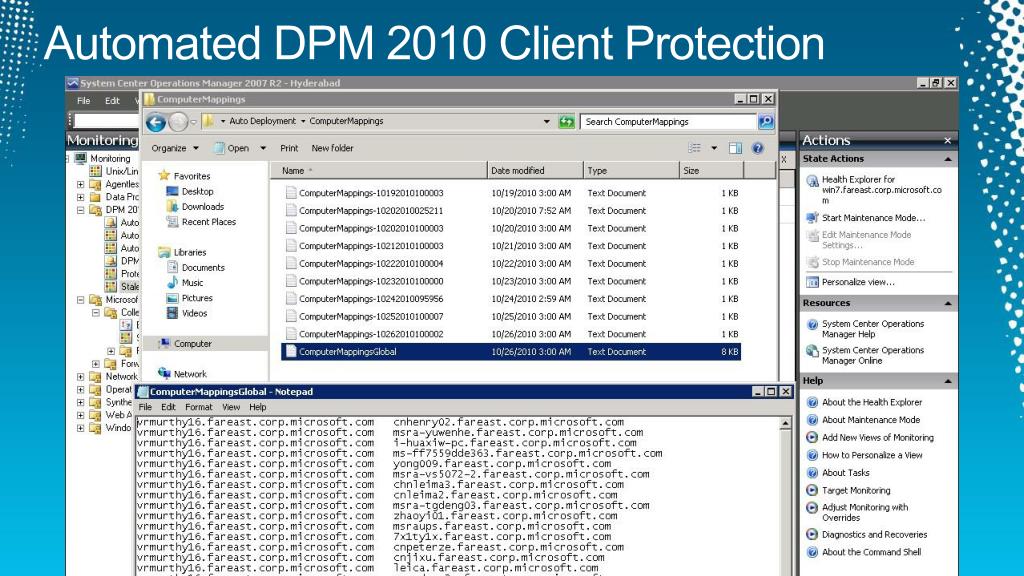Click the Search ComputerMappings input field
Screen dimensions: 1024x576
tap(668, 121)
